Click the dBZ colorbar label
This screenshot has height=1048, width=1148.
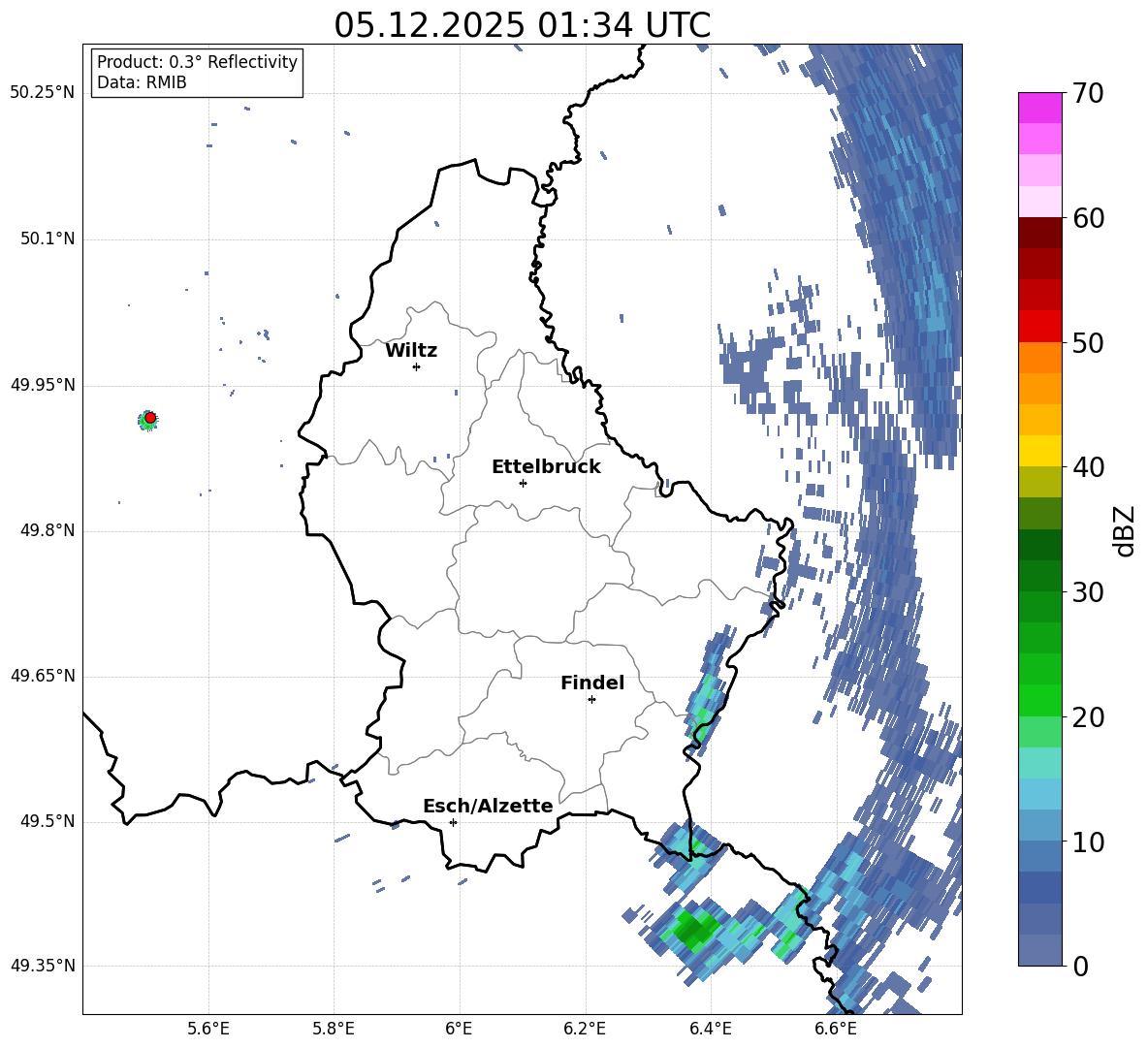click(x=1126, y=530)
